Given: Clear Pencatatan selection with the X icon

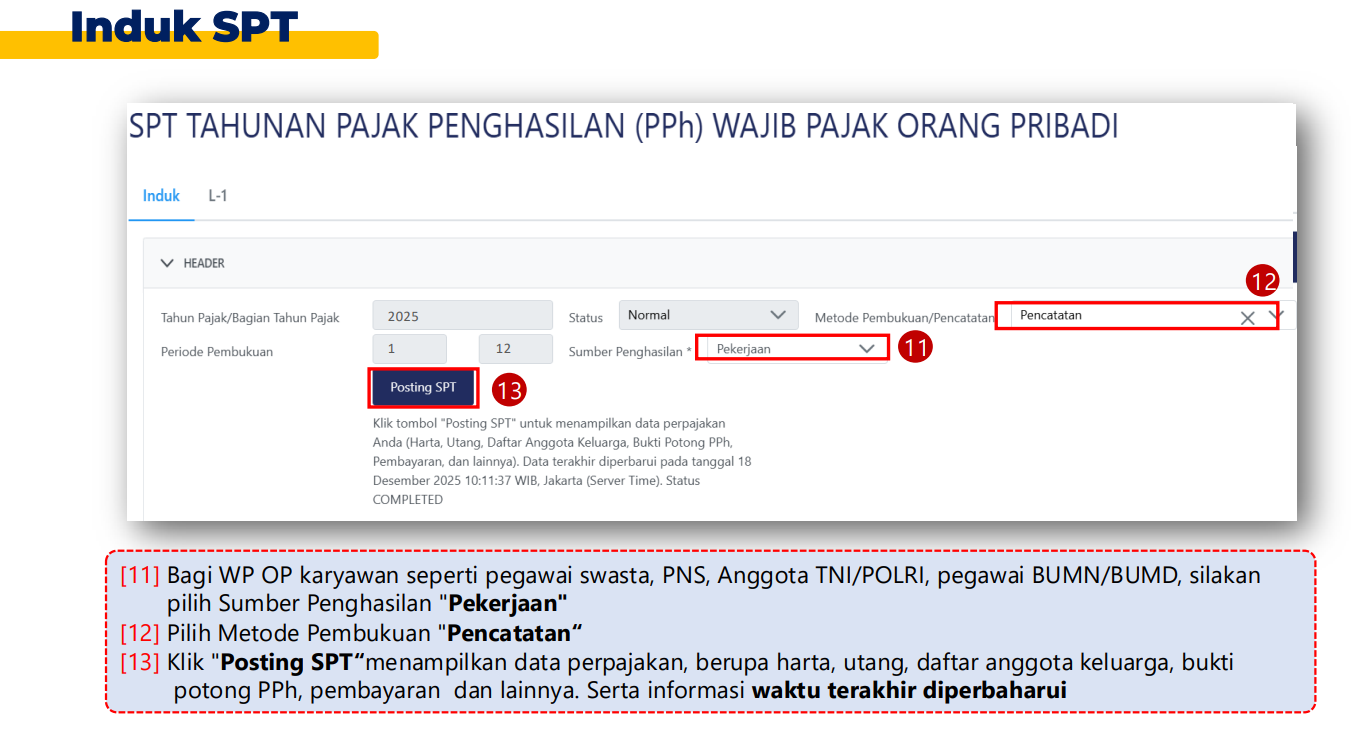Looking at the screenshot, I should click(1247, 318).
